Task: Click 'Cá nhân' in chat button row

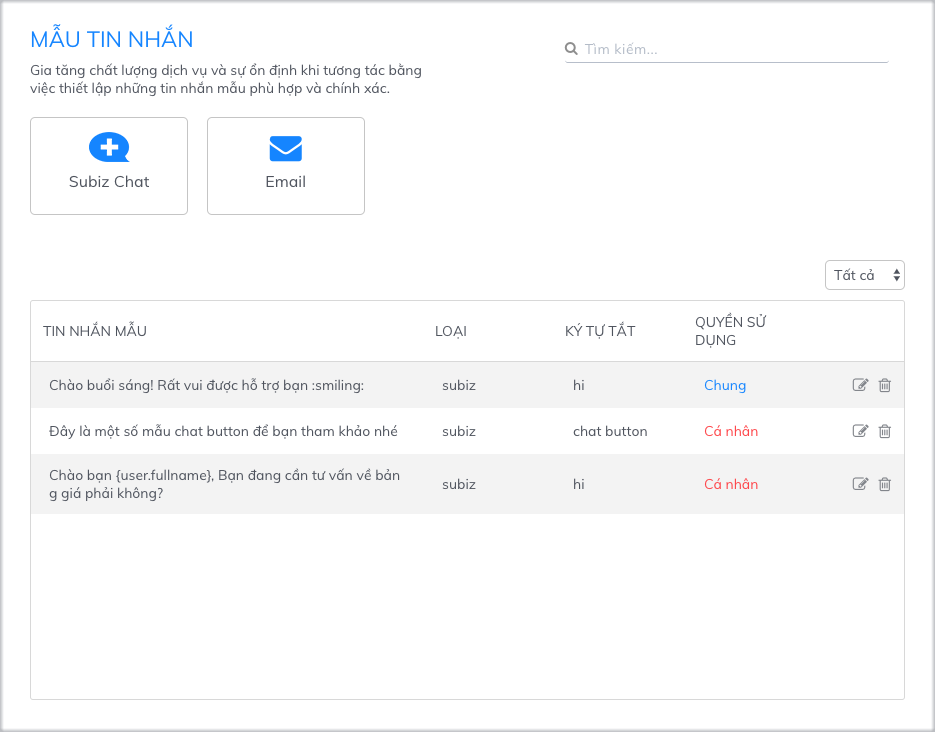Action: pyautogui.click(x=731, y=431)
